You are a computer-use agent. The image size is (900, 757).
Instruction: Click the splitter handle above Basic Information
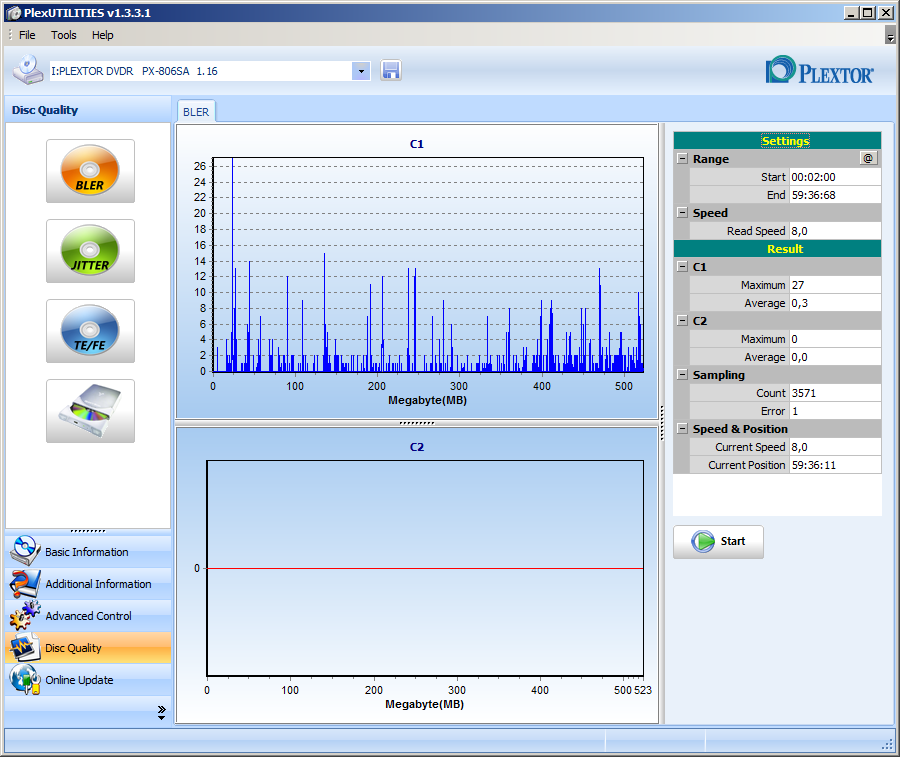[88, 531]
